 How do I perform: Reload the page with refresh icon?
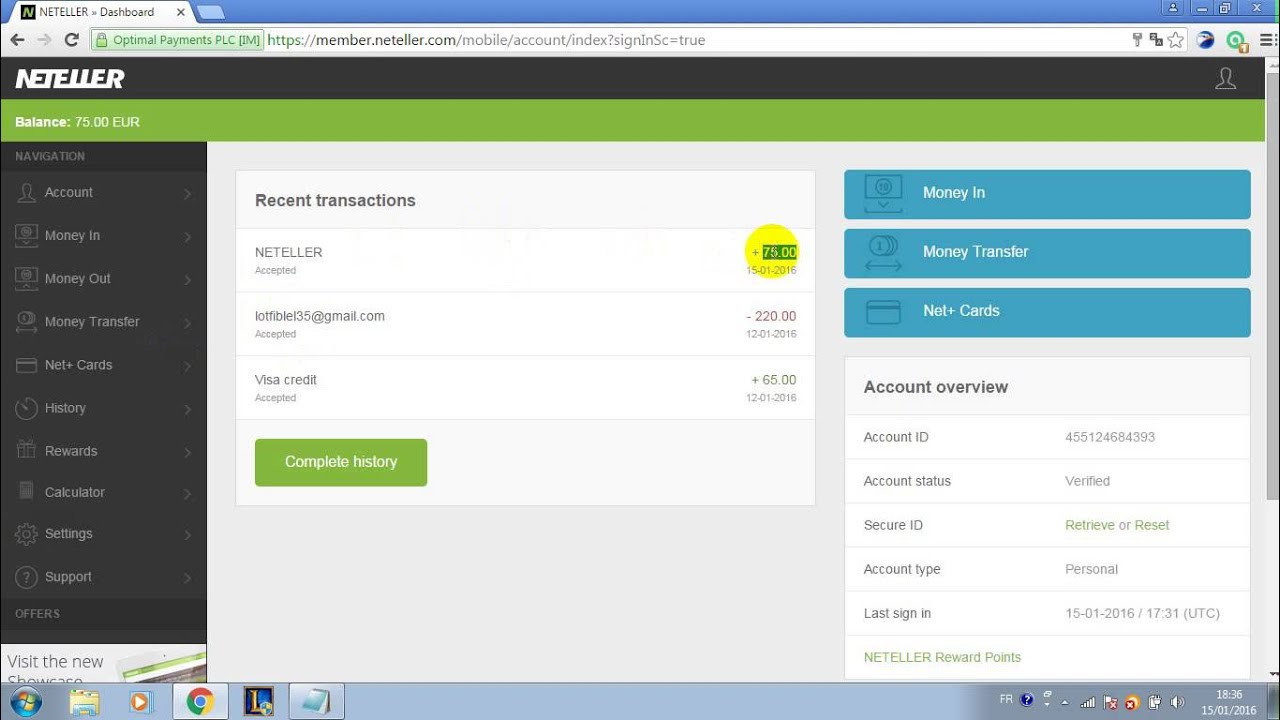coord(71,40)
